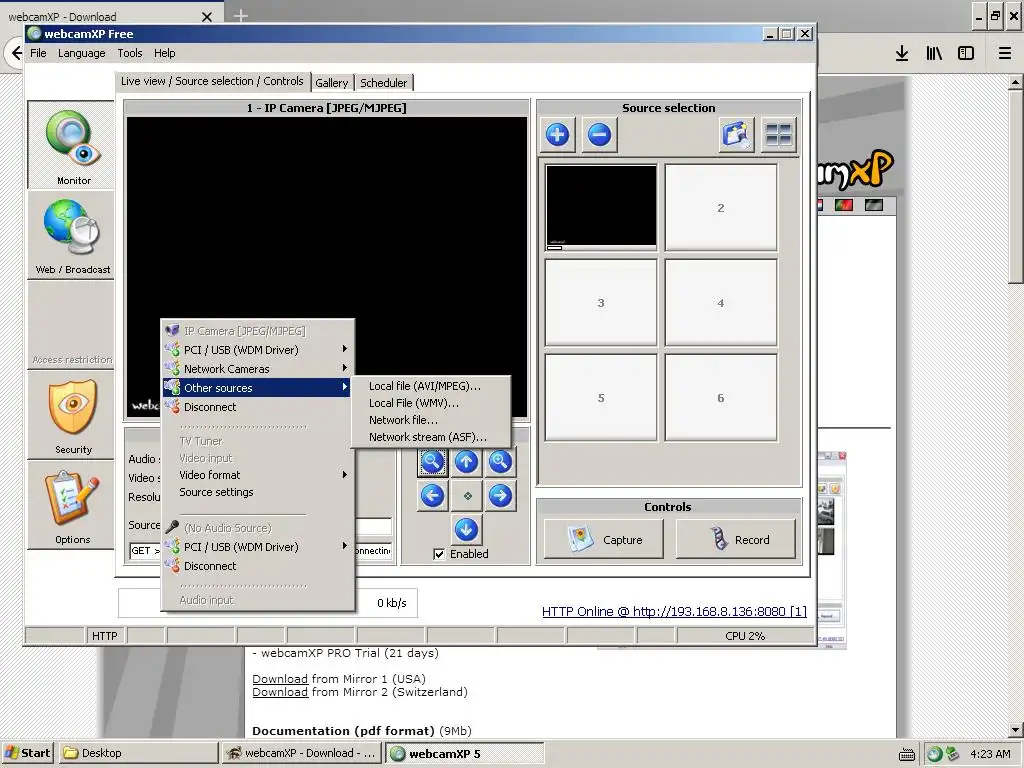Image resolution: width=1024 pixels, height=768 pixels.
Task: Toggle the PTZ Enabled checkbox
Action: tap(440, 554)
